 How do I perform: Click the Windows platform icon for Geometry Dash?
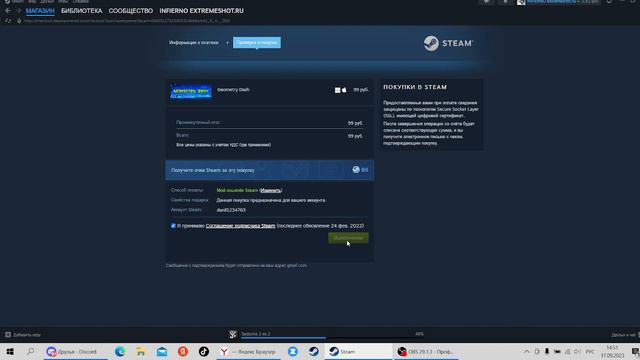point(338,90)
